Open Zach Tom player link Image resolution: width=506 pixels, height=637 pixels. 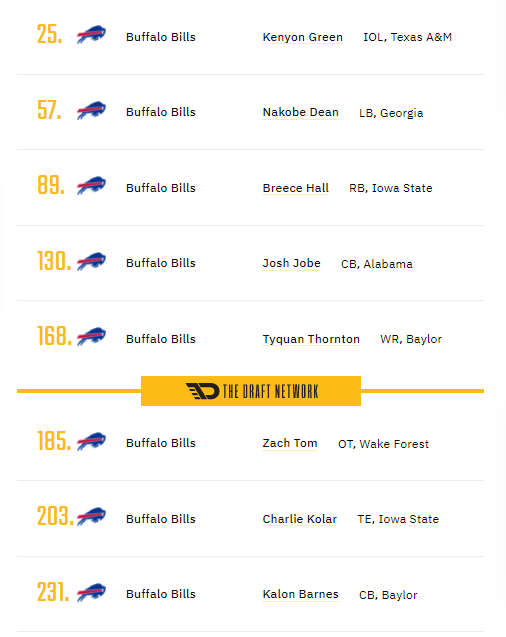coord(290,443)
